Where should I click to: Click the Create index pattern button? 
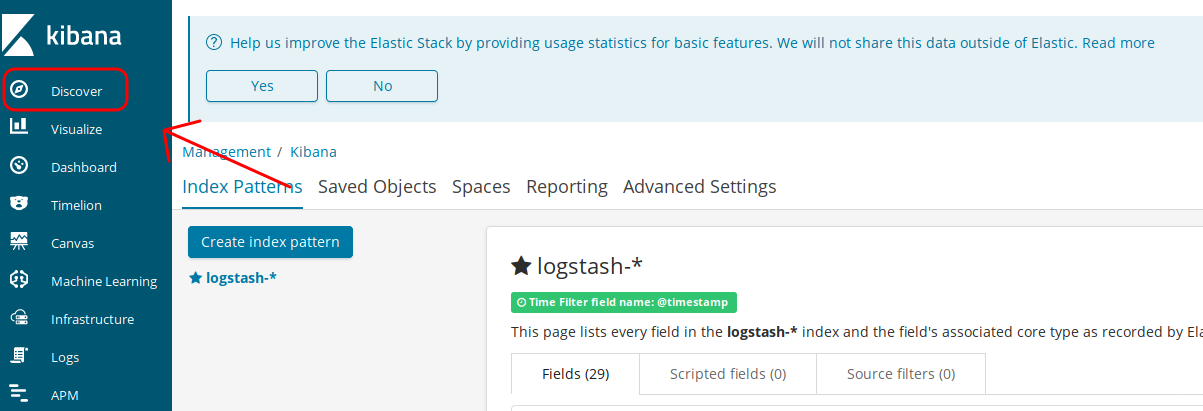[270, 242]
